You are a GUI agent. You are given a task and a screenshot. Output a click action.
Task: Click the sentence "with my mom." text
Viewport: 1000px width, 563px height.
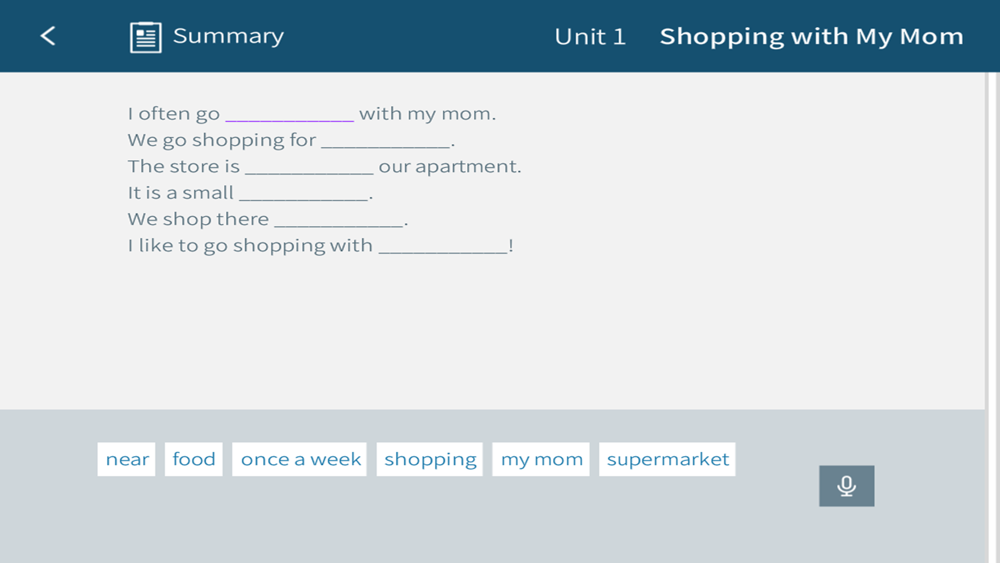(x=427, y=114)
